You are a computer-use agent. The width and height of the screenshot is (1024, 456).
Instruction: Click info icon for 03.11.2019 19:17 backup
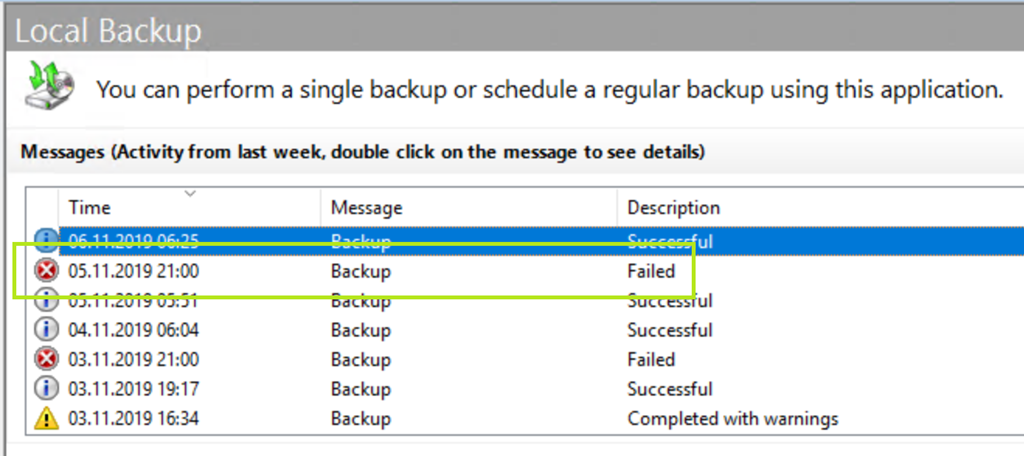pyautogui.click(x=46, y=389)
